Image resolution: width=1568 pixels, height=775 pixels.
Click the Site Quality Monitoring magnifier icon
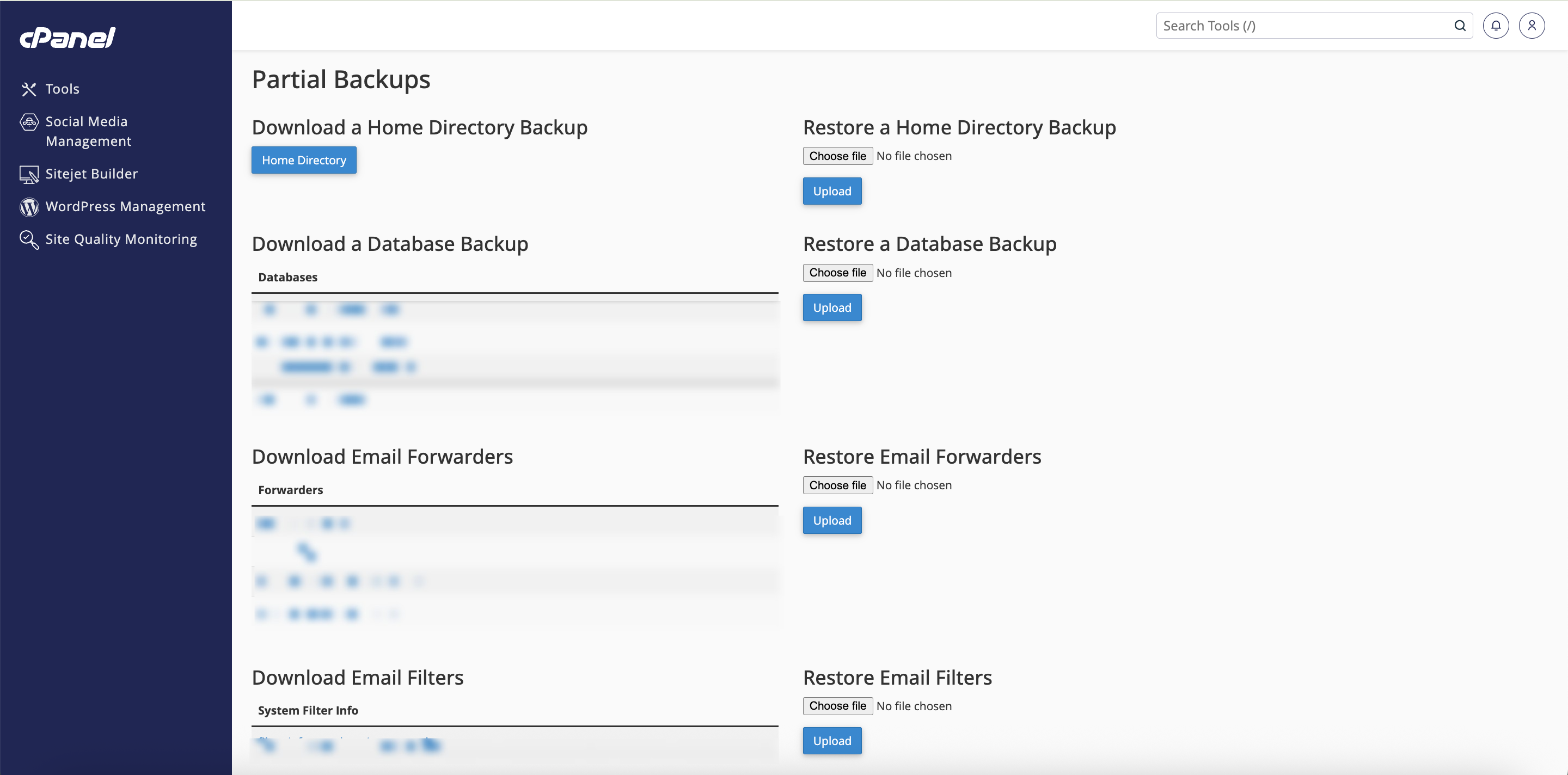pyautogui.click(x=29, y=239)
